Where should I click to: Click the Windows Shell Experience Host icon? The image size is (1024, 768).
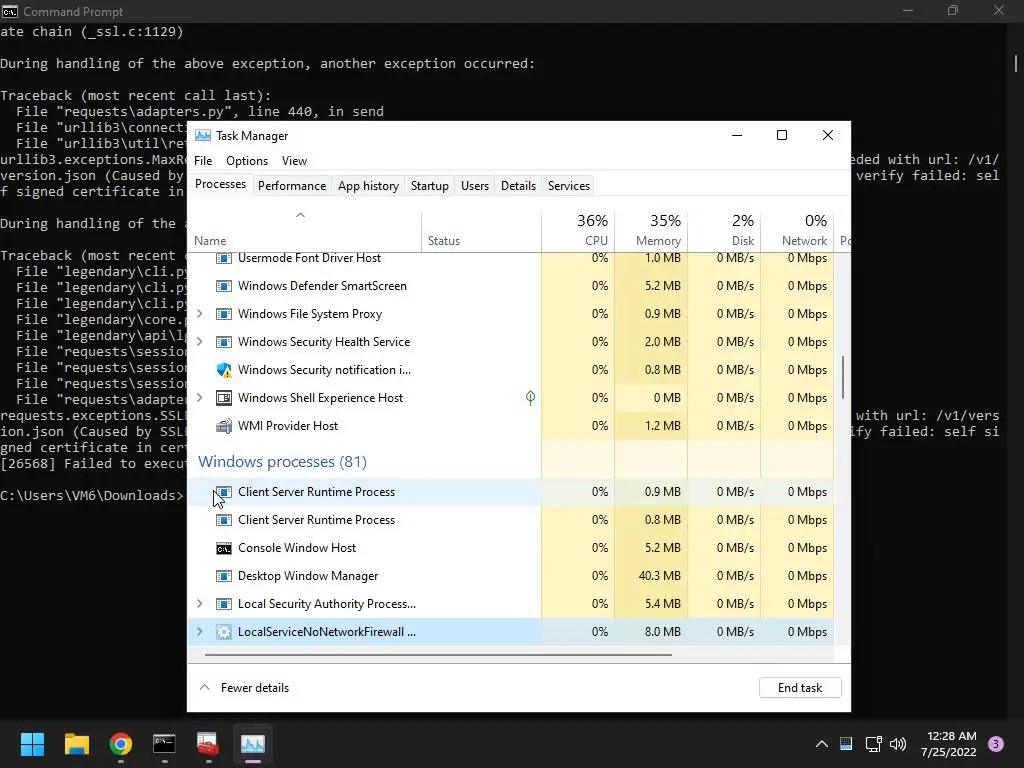[x=223, y=398]
